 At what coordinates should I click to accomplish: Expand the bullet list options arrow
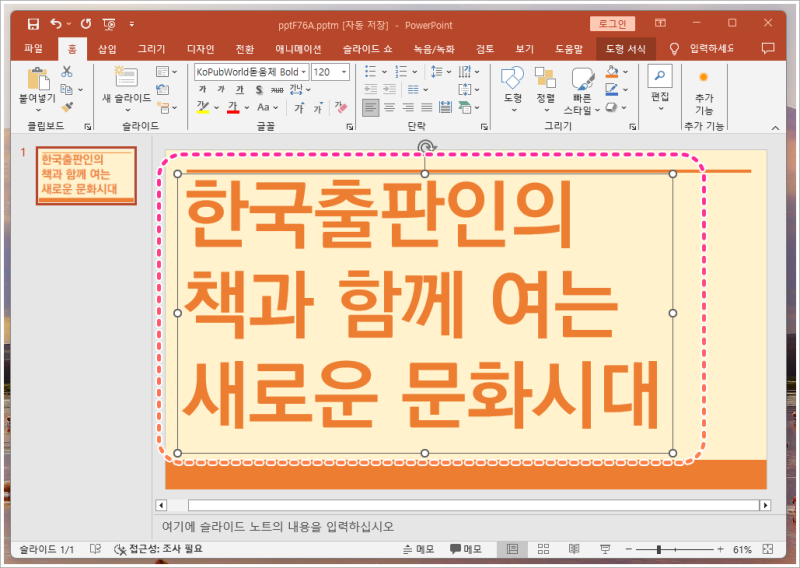click(x=384, y=72)
